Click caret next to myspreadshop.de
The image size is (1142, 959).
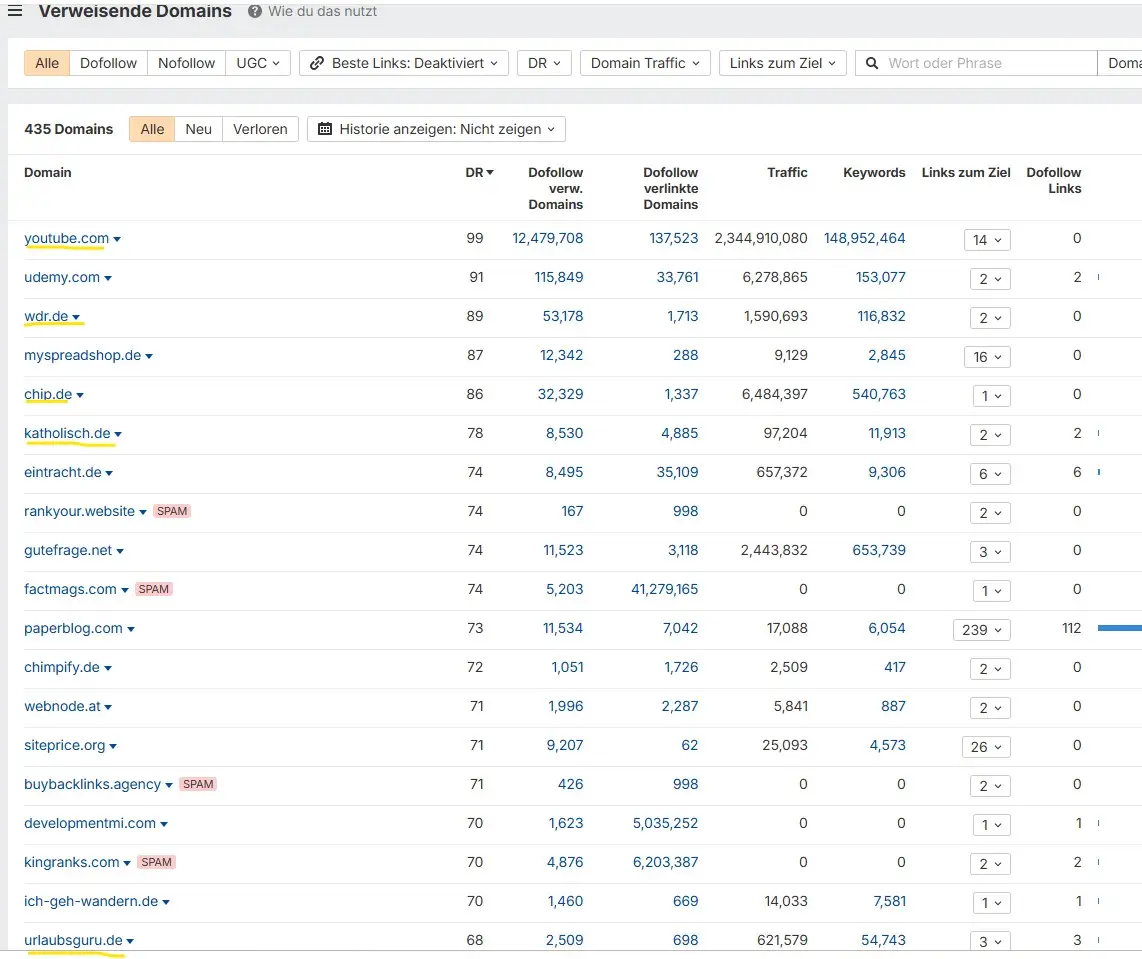point(149,357)
